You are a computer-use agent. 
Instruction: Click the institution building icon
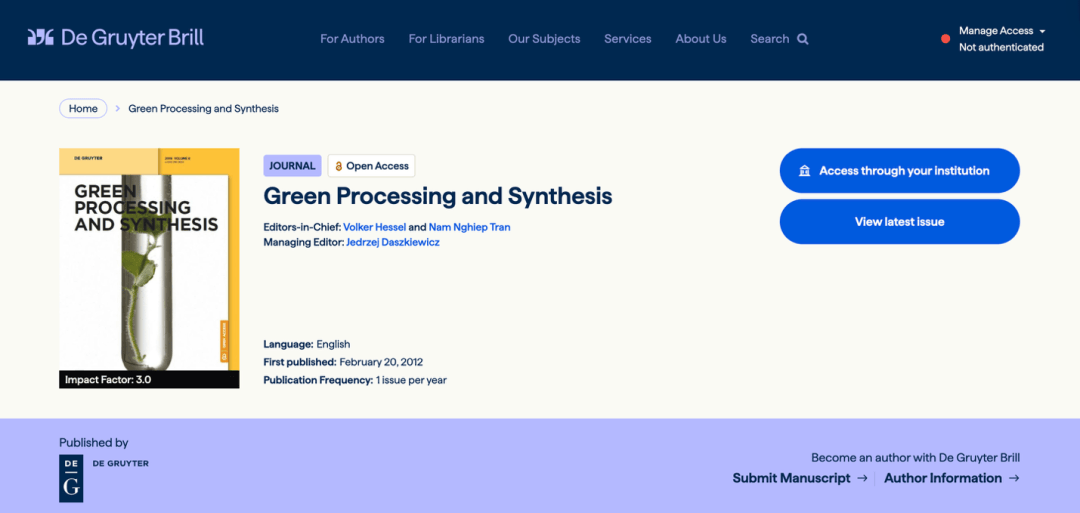pyautogui.click(x=804, y=171)
